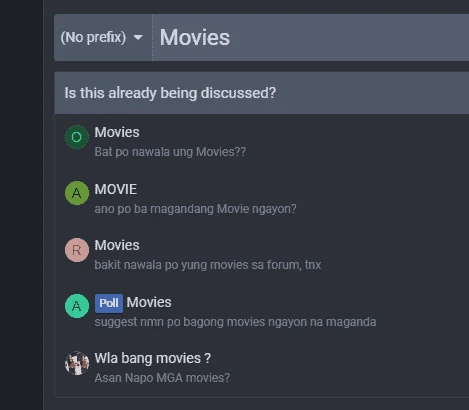Screen dimensions: 469x410
Task: Open the Movies thread by user R
Action: coord(117,245)
